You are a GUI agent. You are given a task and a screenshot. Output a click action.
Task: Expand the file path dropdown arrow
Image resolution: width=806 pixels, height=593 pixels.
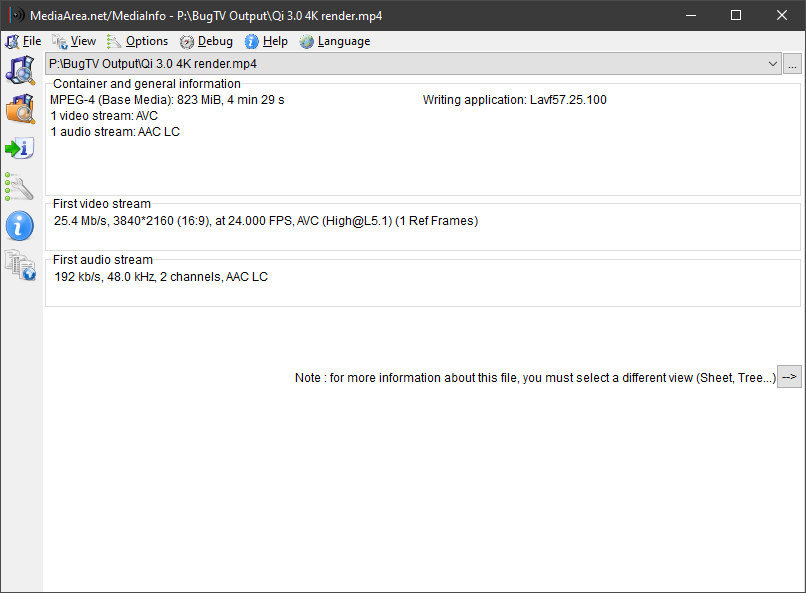click(772, 63)
